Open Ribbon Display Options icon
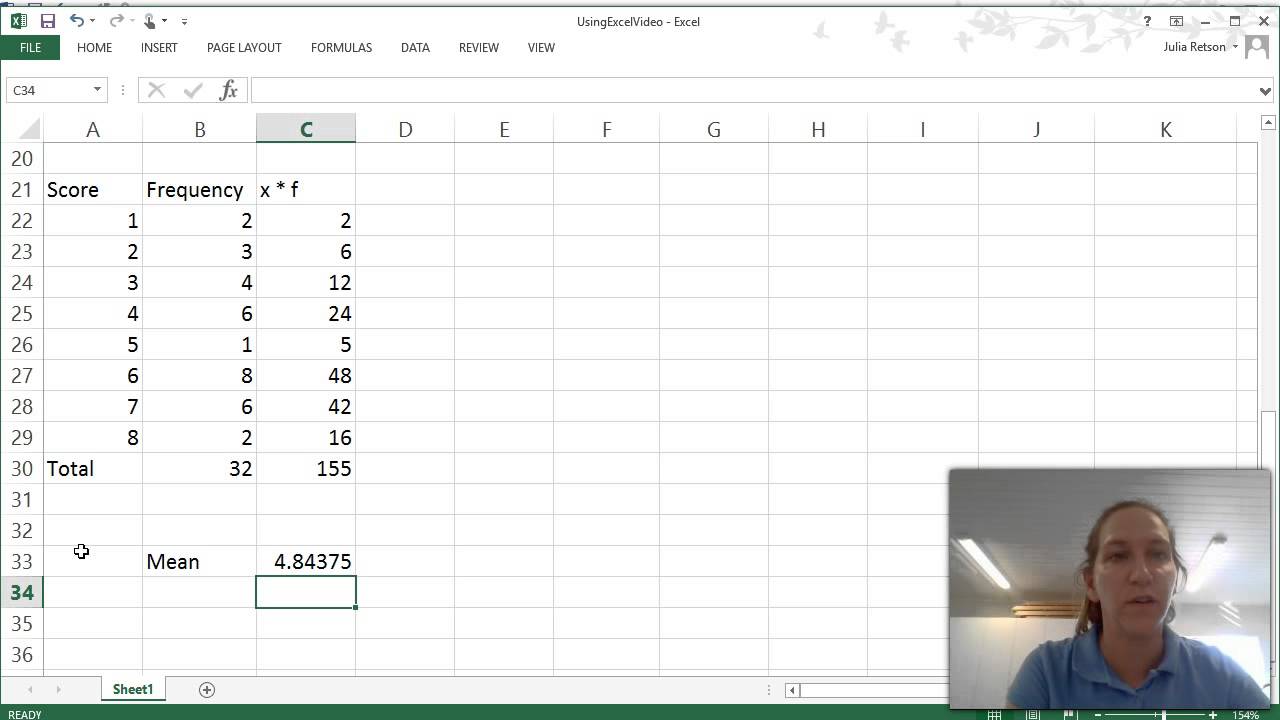 (1177, 21)
